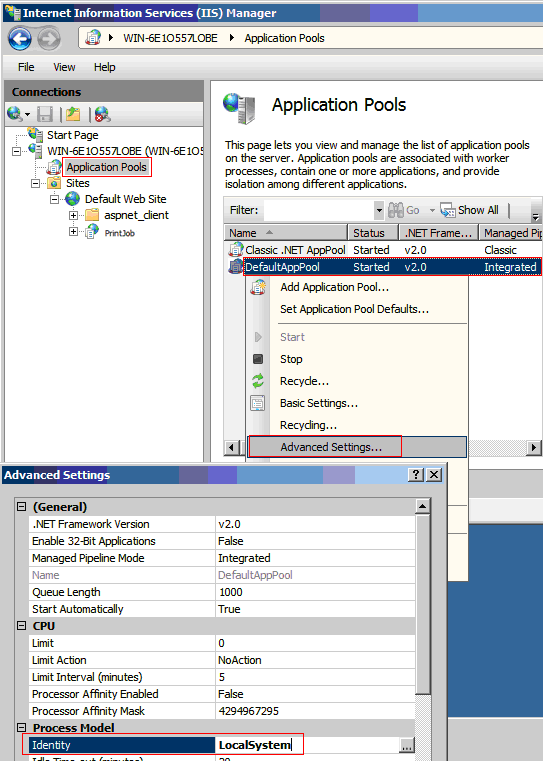Click inside the Filter text field
The image size is (543, 761).
[x=318, y=211]
